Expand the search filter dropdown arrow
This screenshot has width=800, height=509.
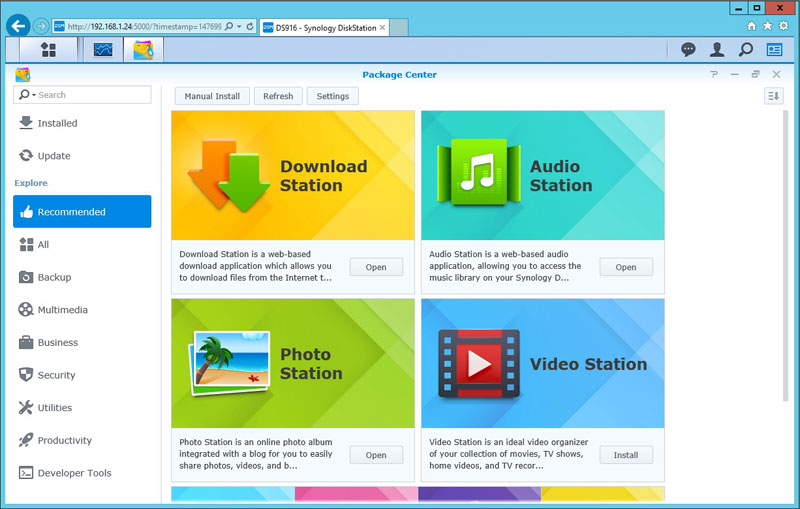(34, 95)
